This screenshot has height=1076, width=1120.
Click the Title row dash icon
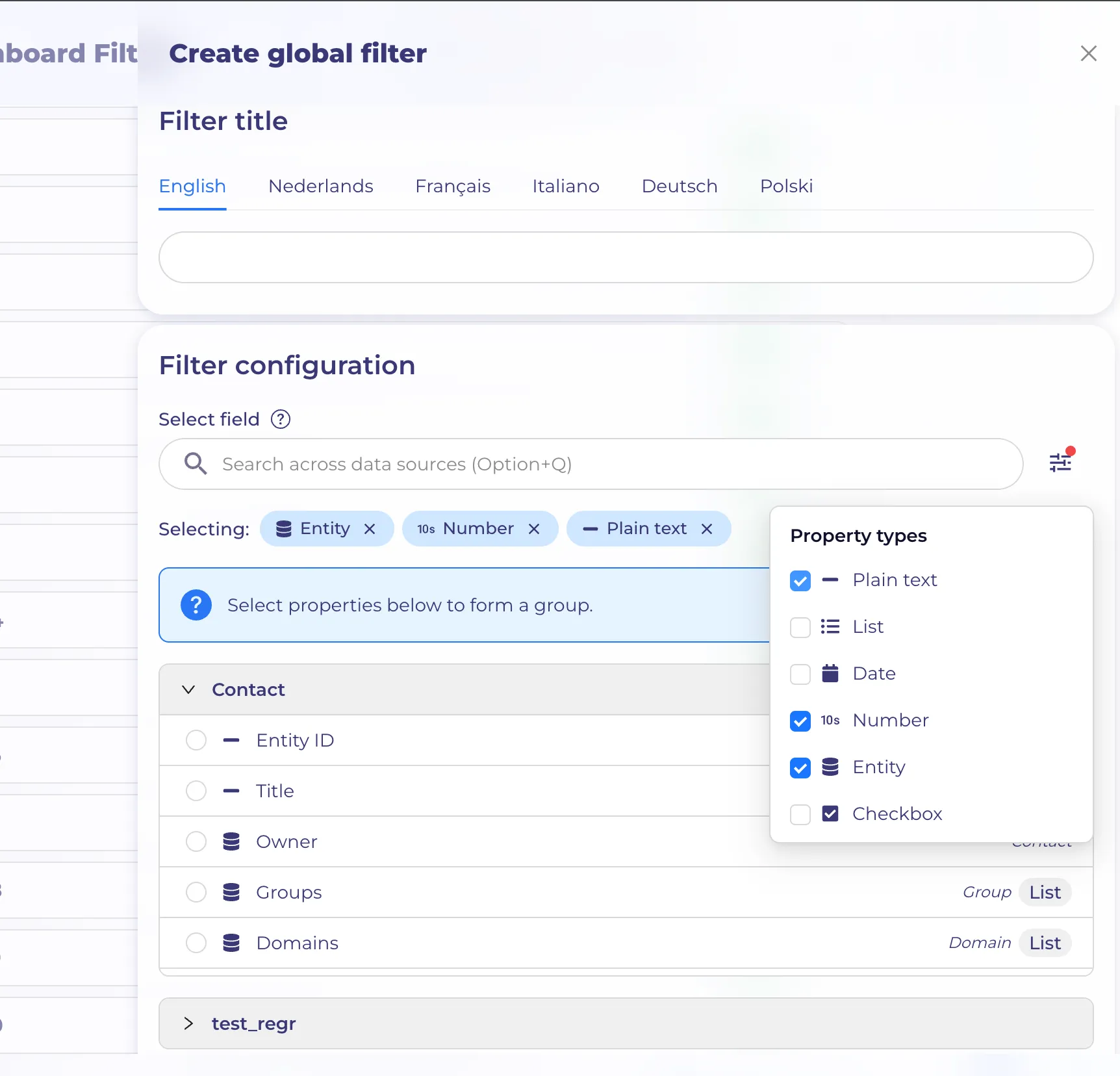pos(231,791)
